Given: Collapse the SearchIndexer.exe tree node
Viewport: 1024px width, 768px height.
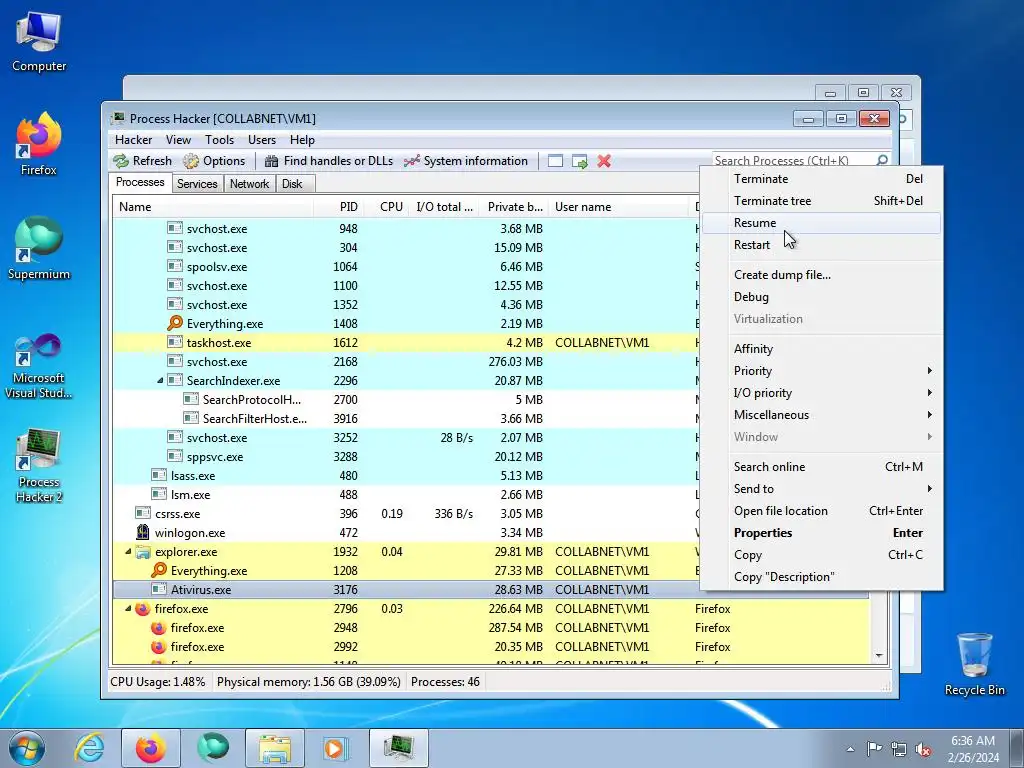Looking at the screenshot, I should point(161,380).
